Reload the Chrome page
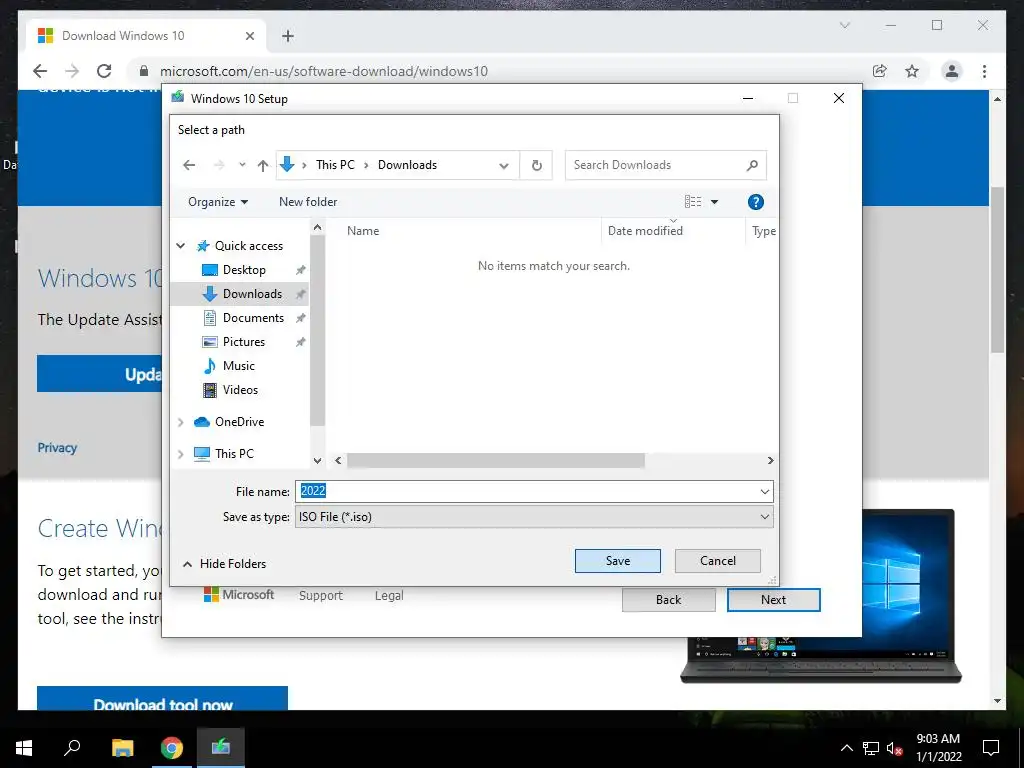The height and width of the screenshot is (768, 1024). (x=104, y=71)
